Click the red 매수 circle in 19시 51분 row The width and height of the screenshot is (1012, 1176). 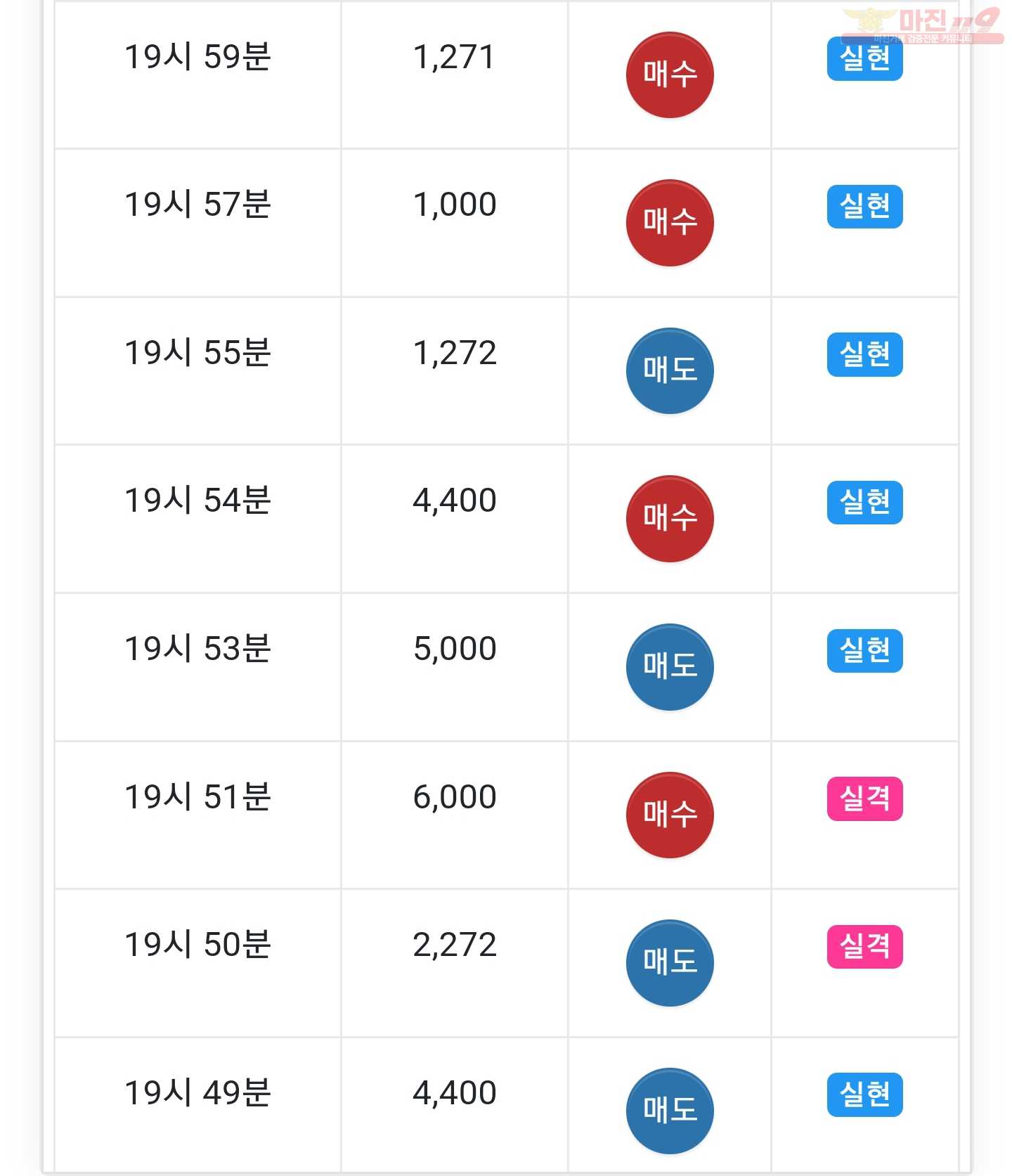point(670,815)
